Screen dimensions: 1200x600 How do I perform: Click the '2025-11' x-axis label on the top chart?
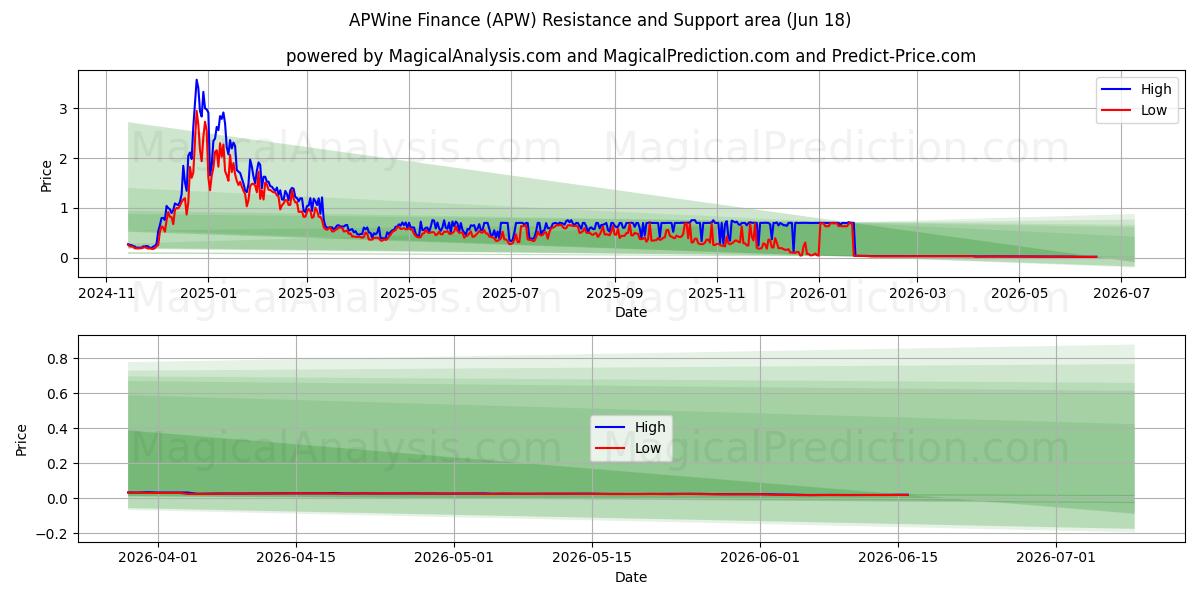(x=717, y=293)
